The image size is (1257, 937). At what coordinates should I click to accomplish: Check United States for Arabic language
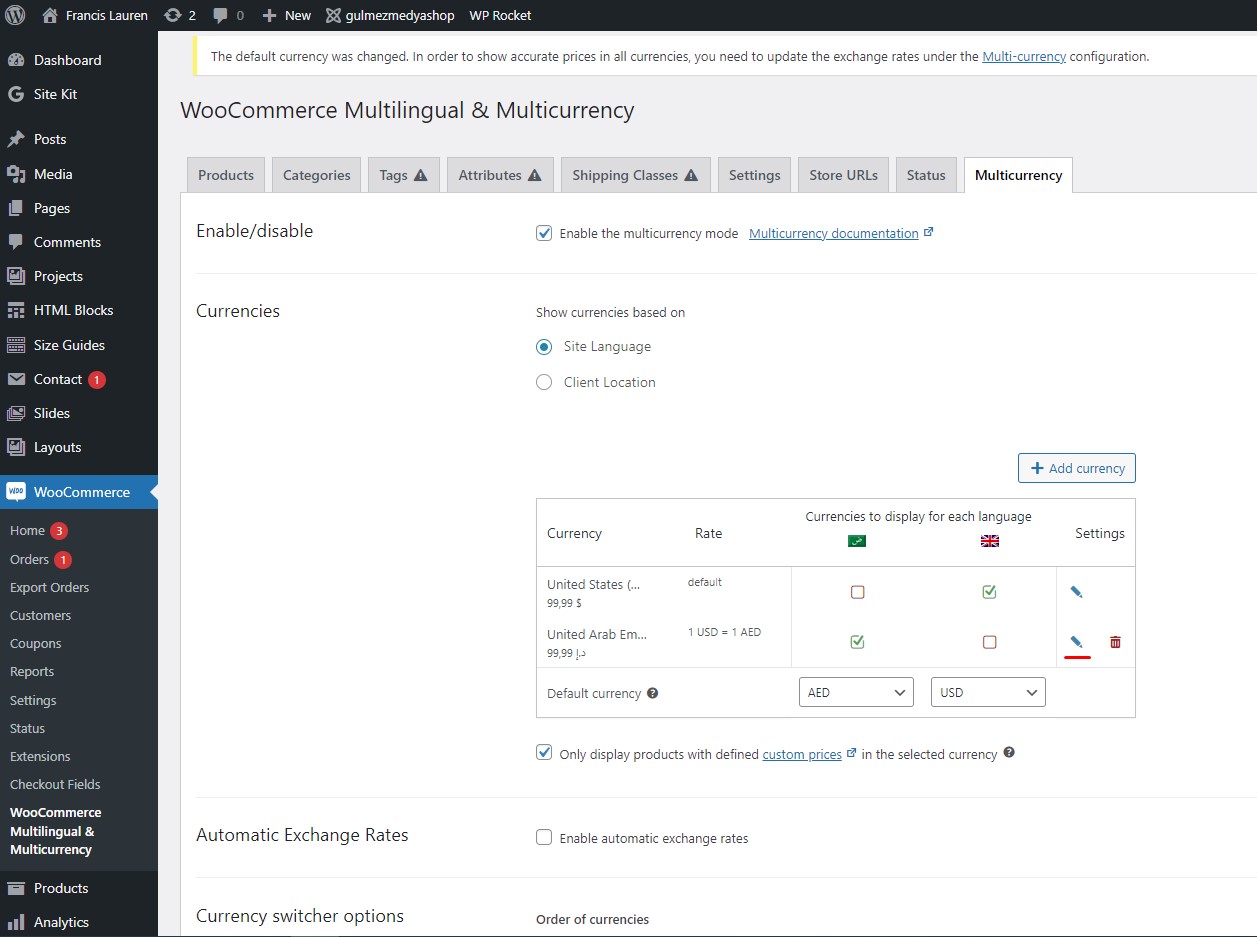857,592
